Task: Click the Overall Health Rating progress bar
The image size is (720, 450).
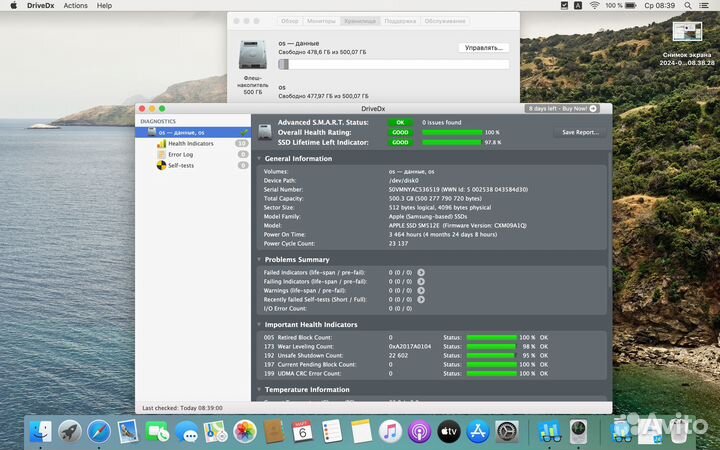Action: click(452, 132)
